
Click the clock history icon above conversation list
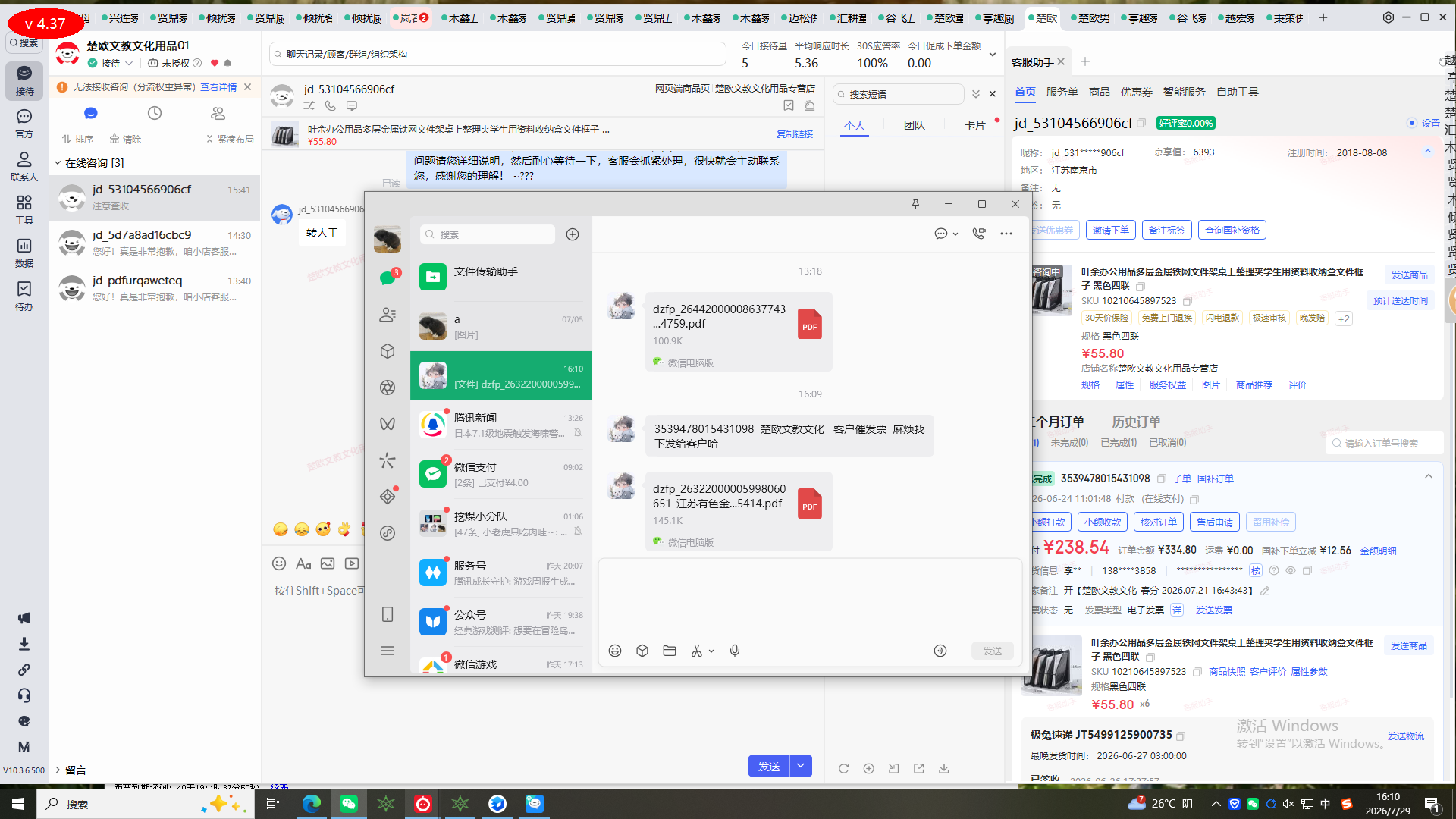pyautogui.click(x=155, y=113)
